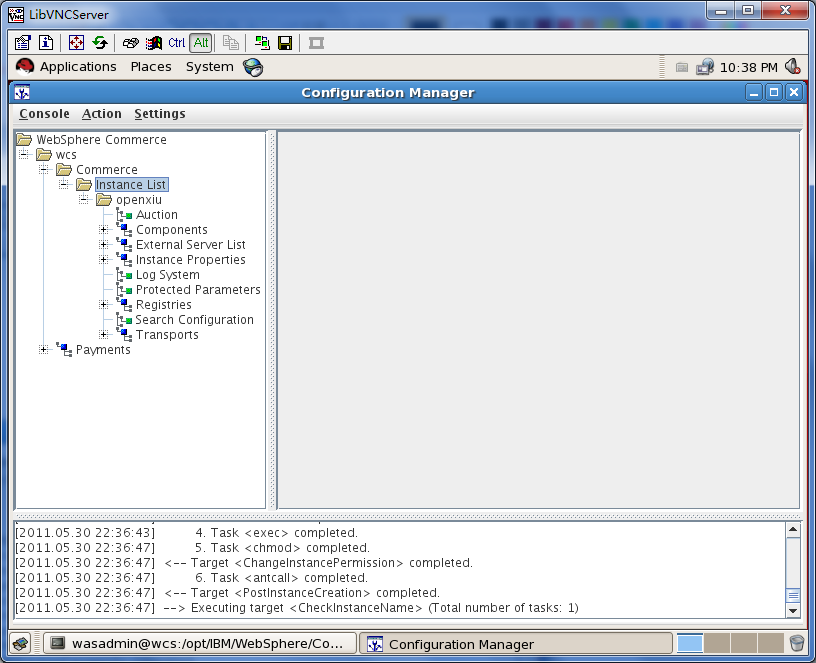The height and width of the screenshot is (663, 816).
Task: Click the show desktop icon on bottom panel
Action: (x=21, y=644)
